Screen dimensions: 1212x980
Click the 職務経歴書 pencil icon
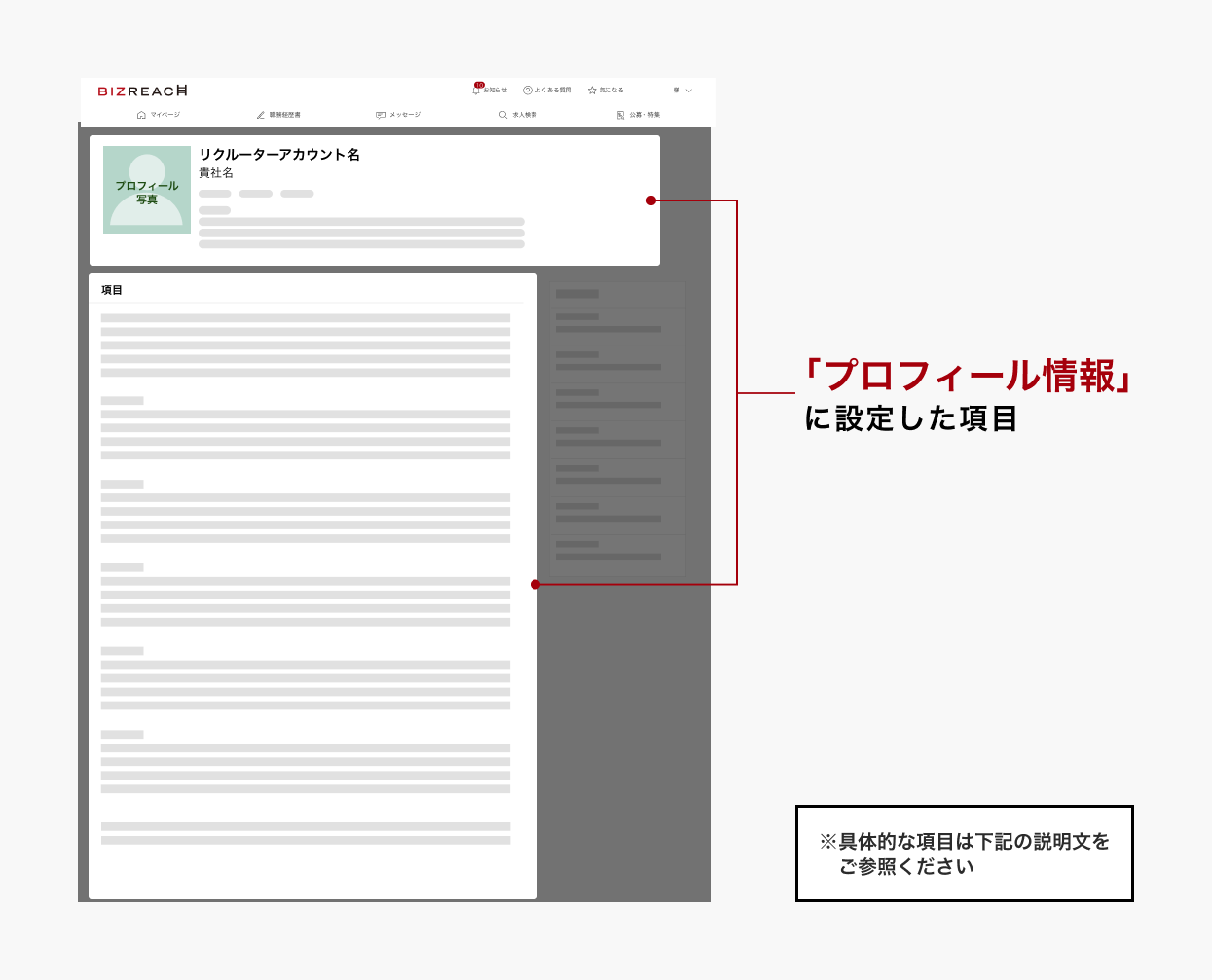point(261,115)
